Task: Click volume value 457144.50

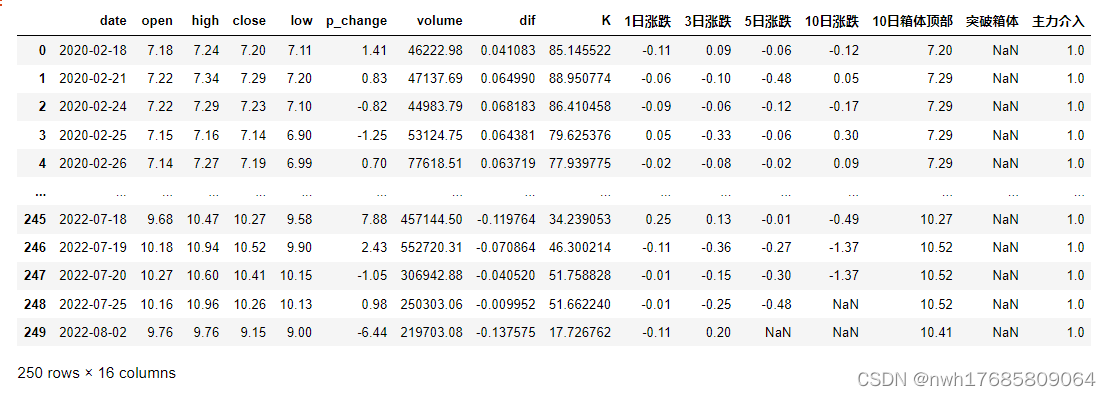Action: (x=432, y=219)
